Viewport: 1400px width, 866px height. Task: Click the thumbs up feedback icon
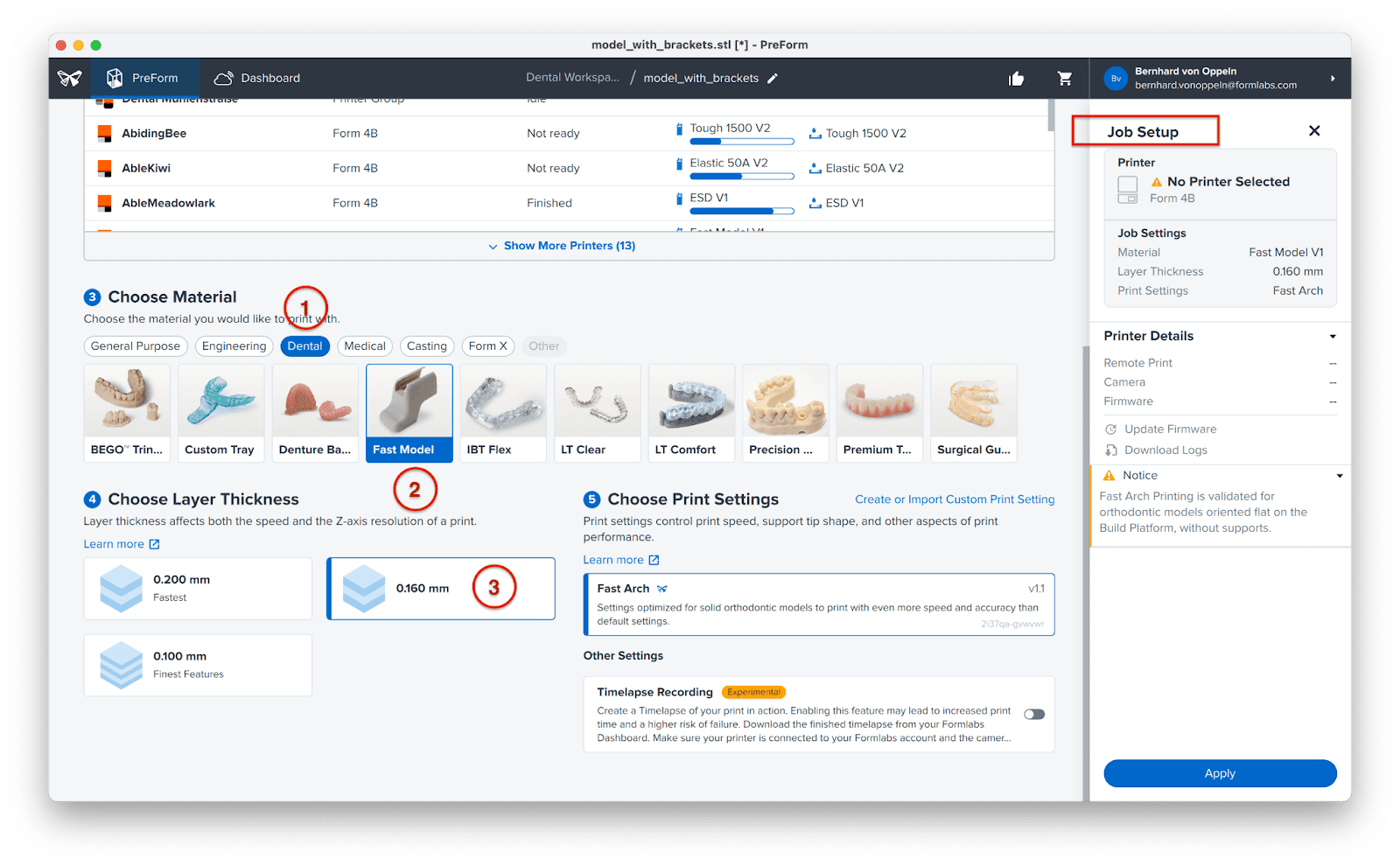(x=1016, y=79)
